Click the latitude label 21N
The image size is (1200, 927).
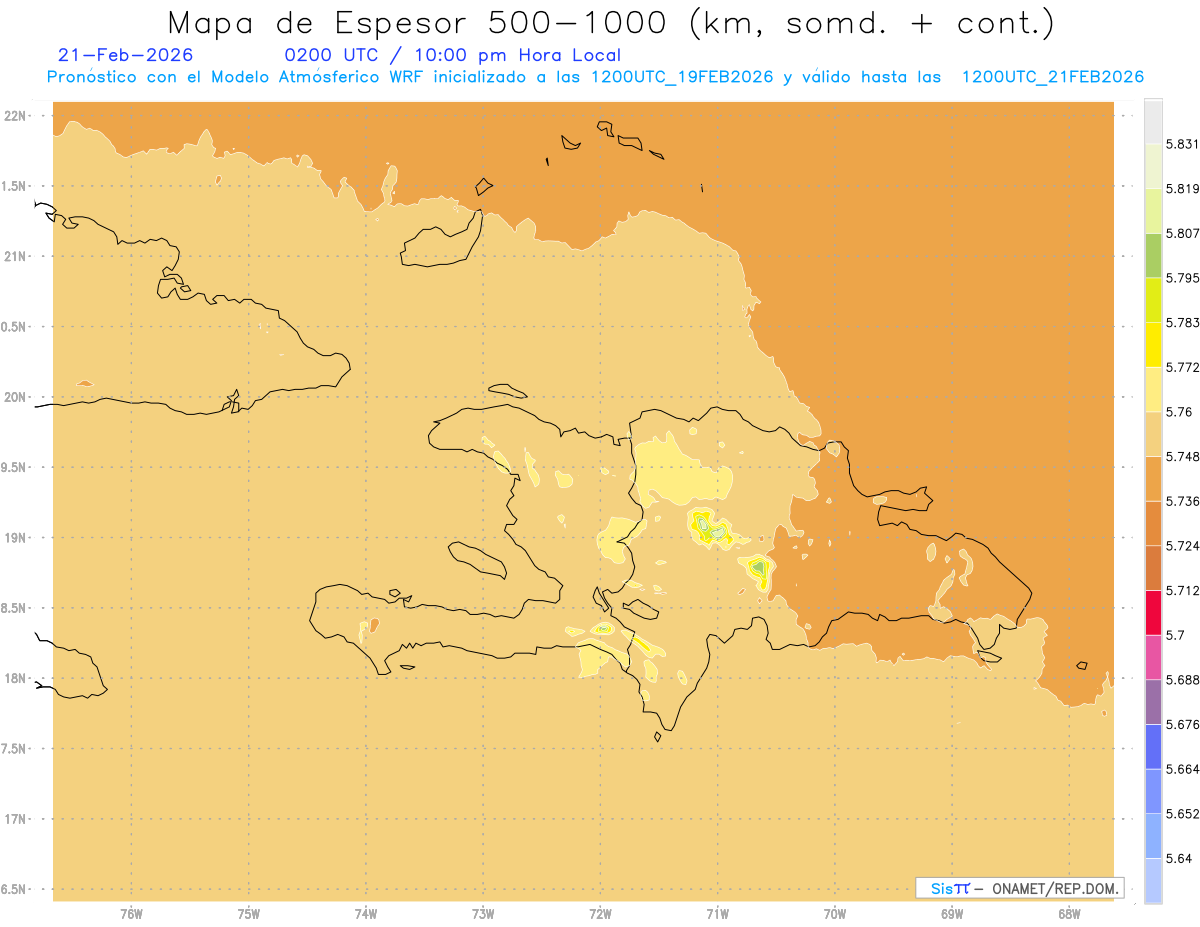coord(15,257)
